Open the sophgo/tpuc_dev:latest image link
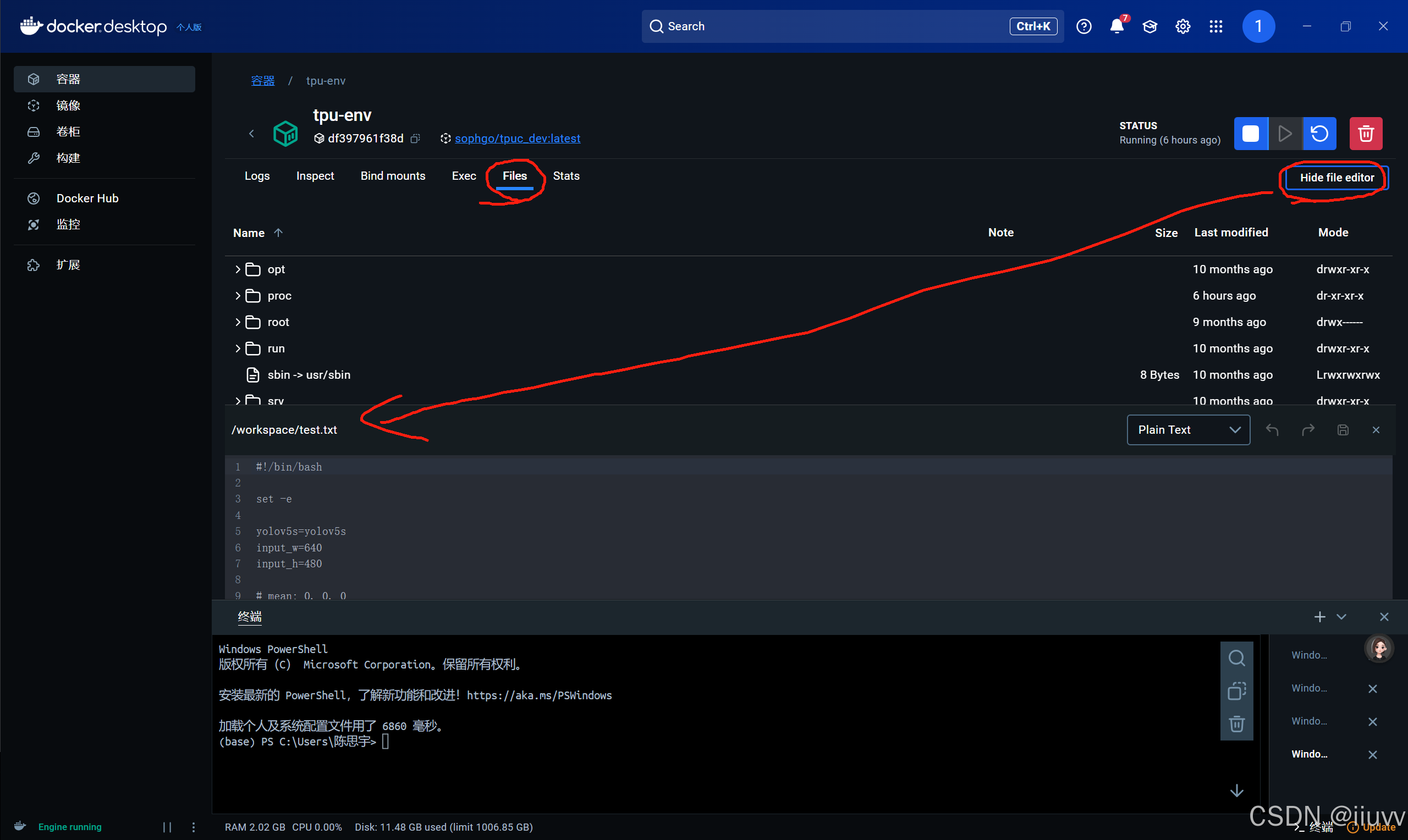This screenshot has width=1408, height=840. 518,139
